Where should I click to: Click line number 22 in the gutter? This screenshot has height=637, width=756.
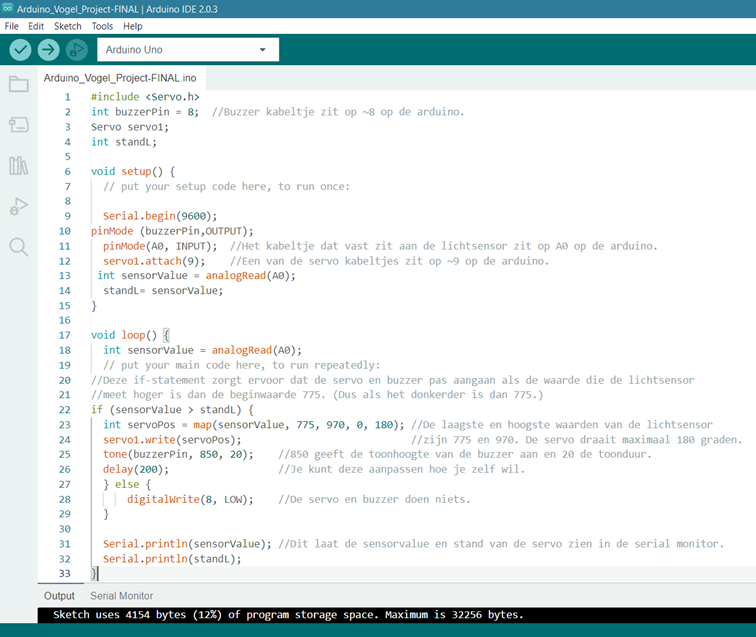(x=65, y=410)
